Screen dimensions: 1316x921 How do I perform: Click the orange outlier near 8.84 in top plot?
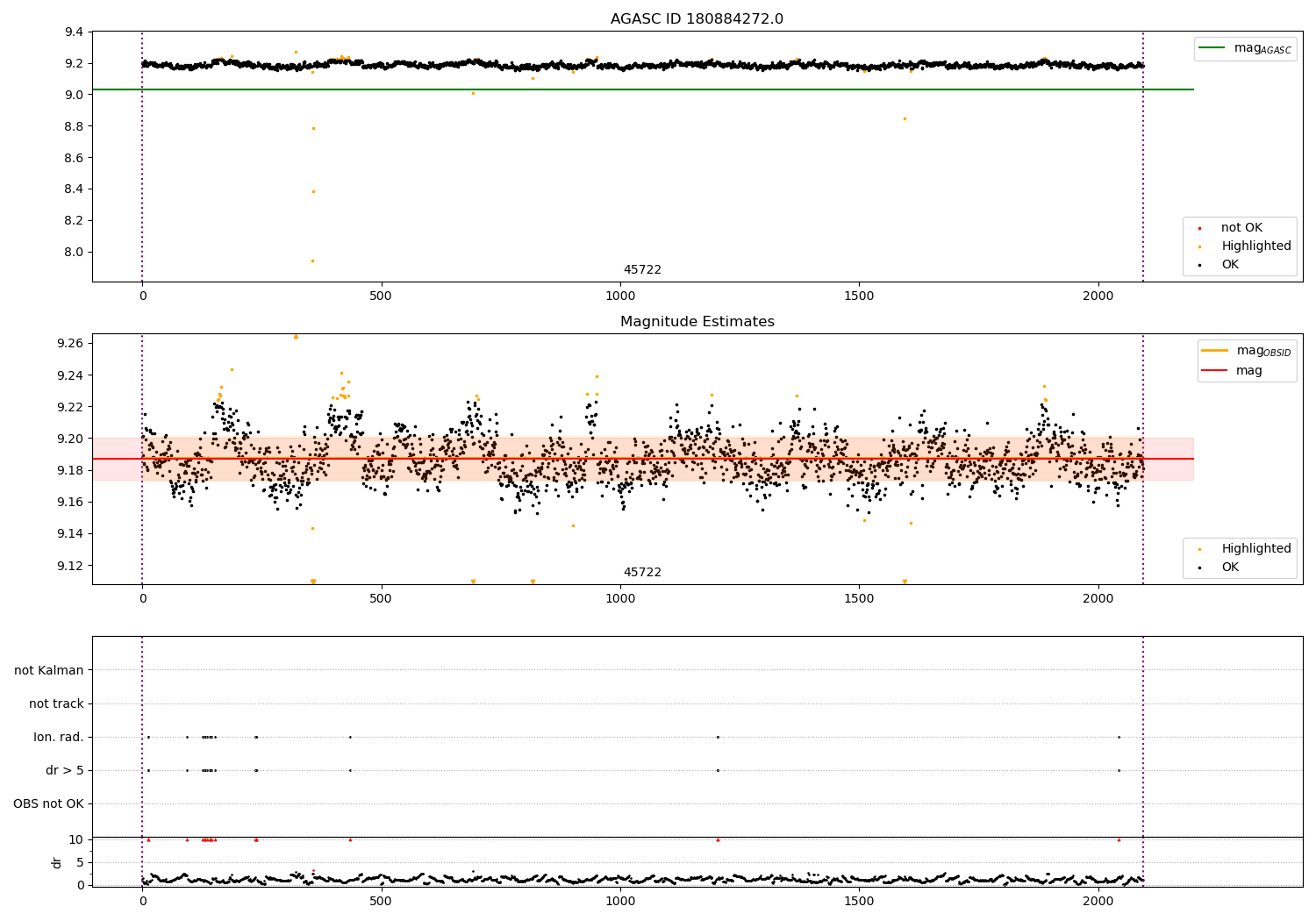(905, 118)
